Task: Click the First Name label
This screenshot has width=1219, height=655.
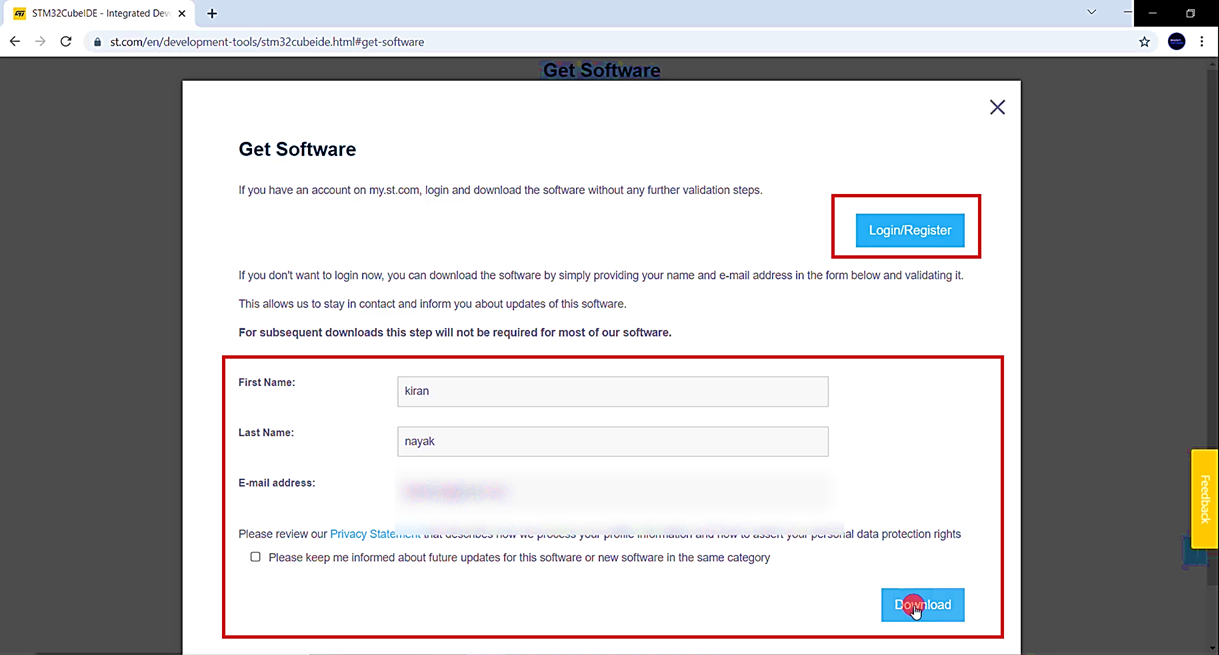Action: pos(267,382)
